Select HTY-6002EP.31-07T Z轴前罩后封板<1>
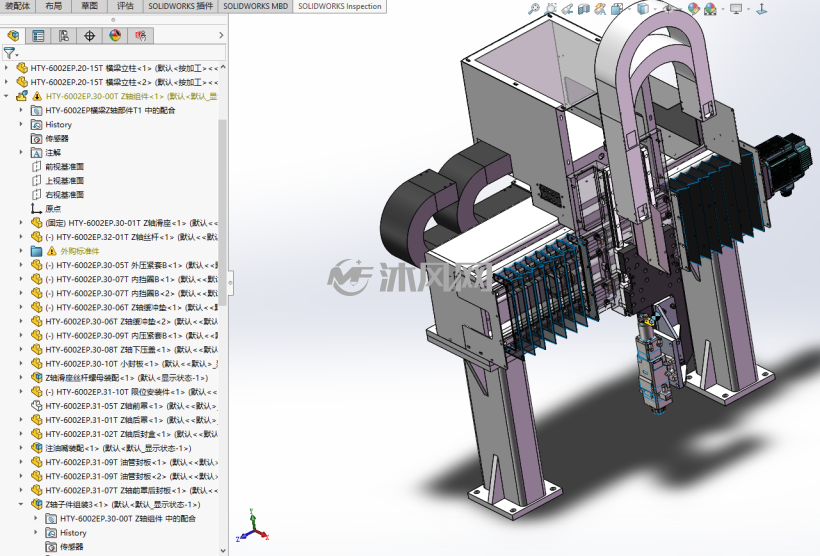 [x=124, y=490]
